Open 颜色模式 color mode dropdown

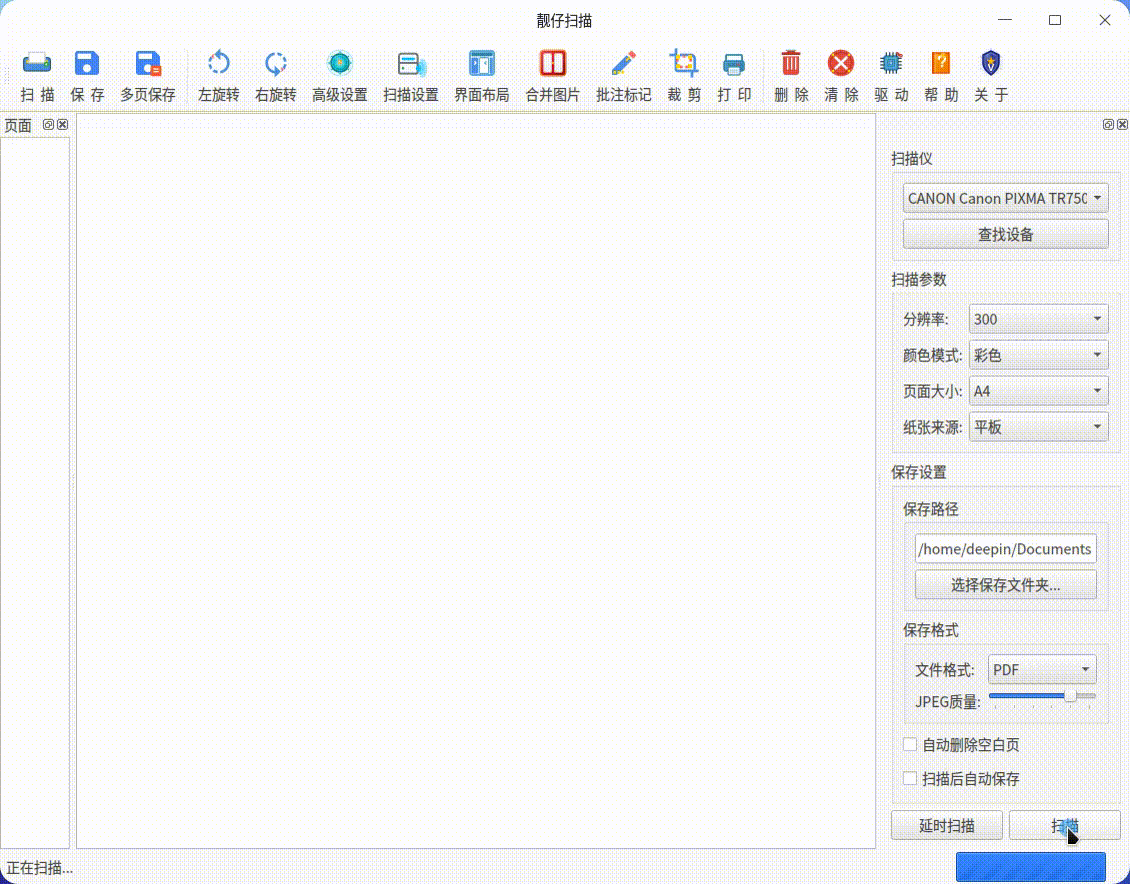coord(1038,355)
